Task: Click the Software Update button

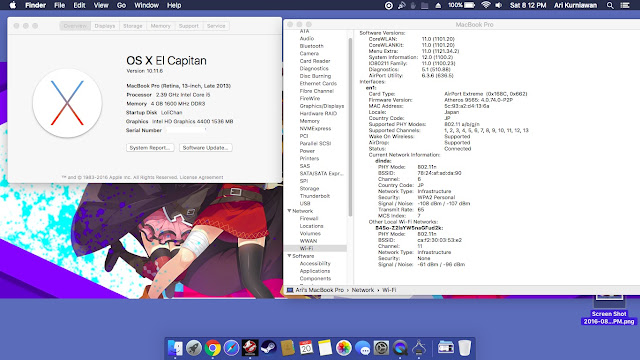Action: 206,148
